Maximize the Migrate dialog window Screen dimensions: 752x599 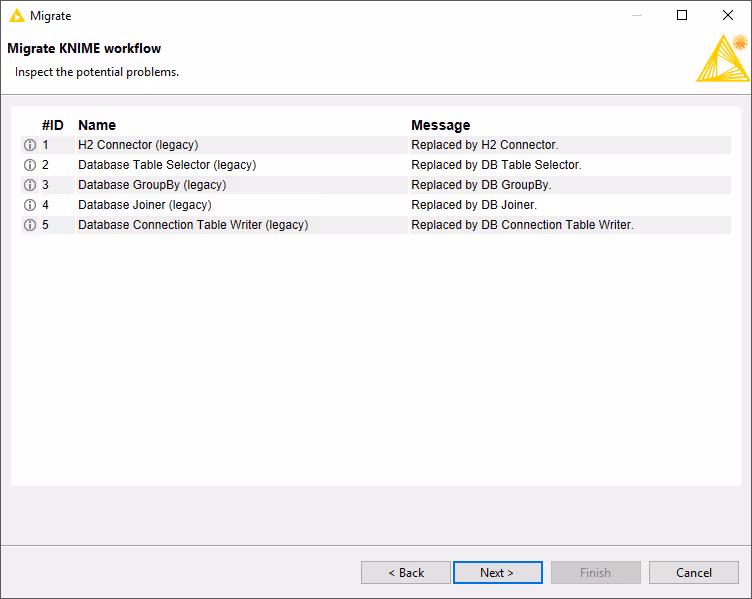click(682, 16)
